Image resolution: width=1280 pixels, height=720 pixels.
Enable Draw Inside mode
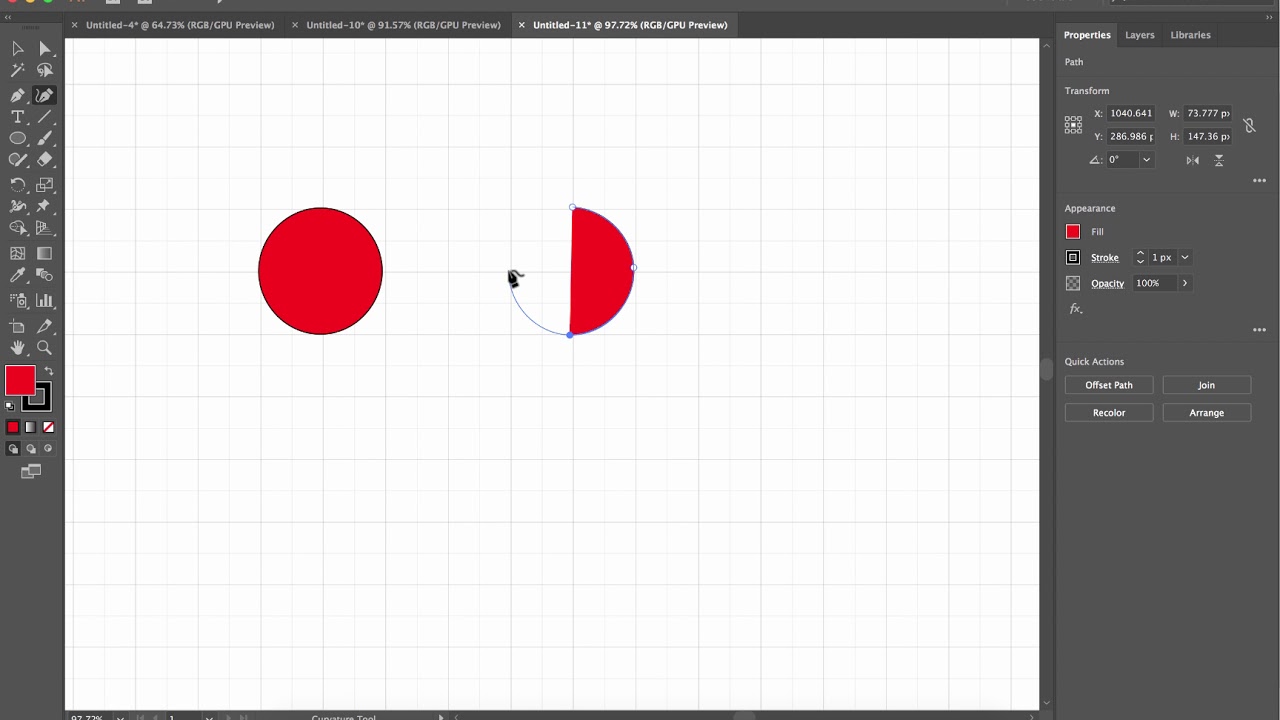pos(48,449)
